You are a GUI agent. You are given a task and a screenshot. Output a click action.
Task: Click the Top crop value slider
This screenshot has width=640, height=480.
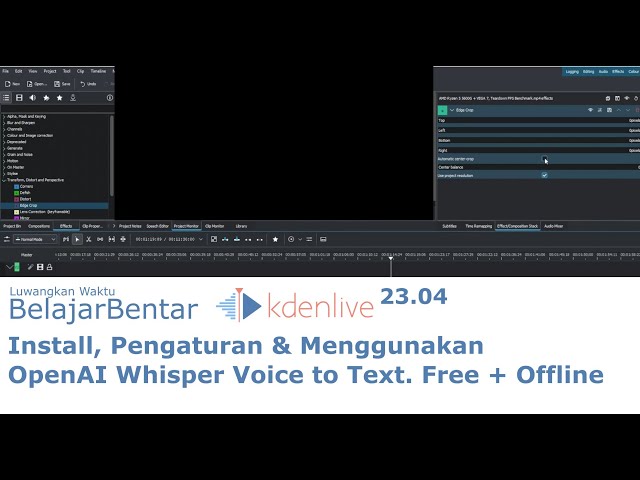(538, 120)
